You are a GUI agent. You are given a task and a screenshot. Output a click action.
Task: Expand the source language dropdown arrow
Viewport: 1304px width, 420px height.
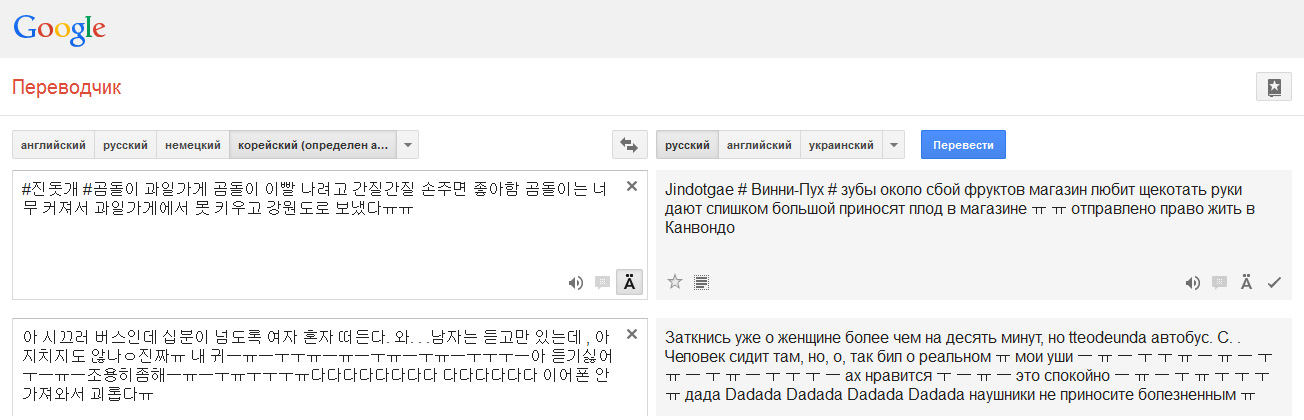407,145
